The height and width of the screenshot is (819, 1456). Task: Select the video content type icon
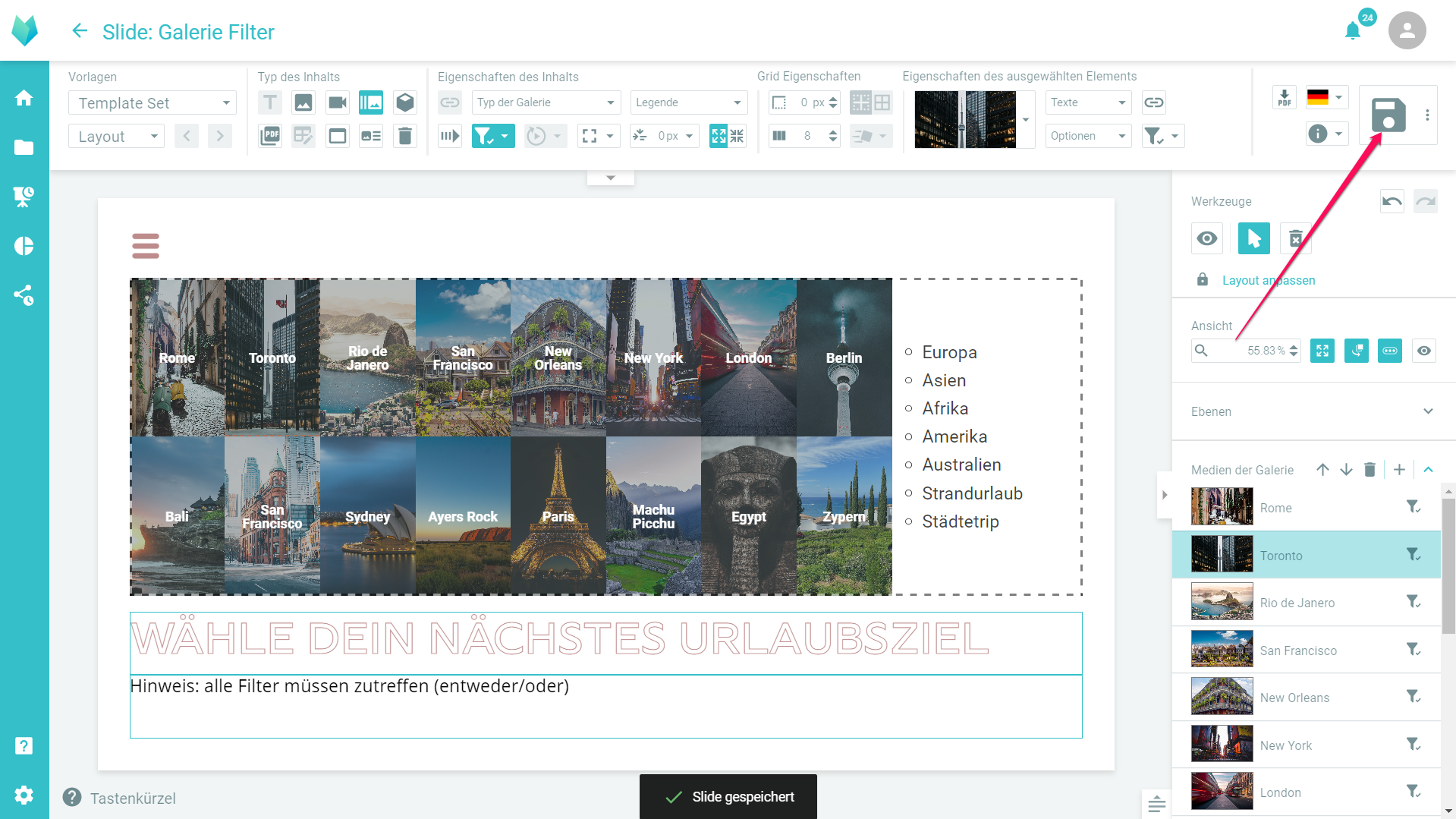tap(338, 102)
